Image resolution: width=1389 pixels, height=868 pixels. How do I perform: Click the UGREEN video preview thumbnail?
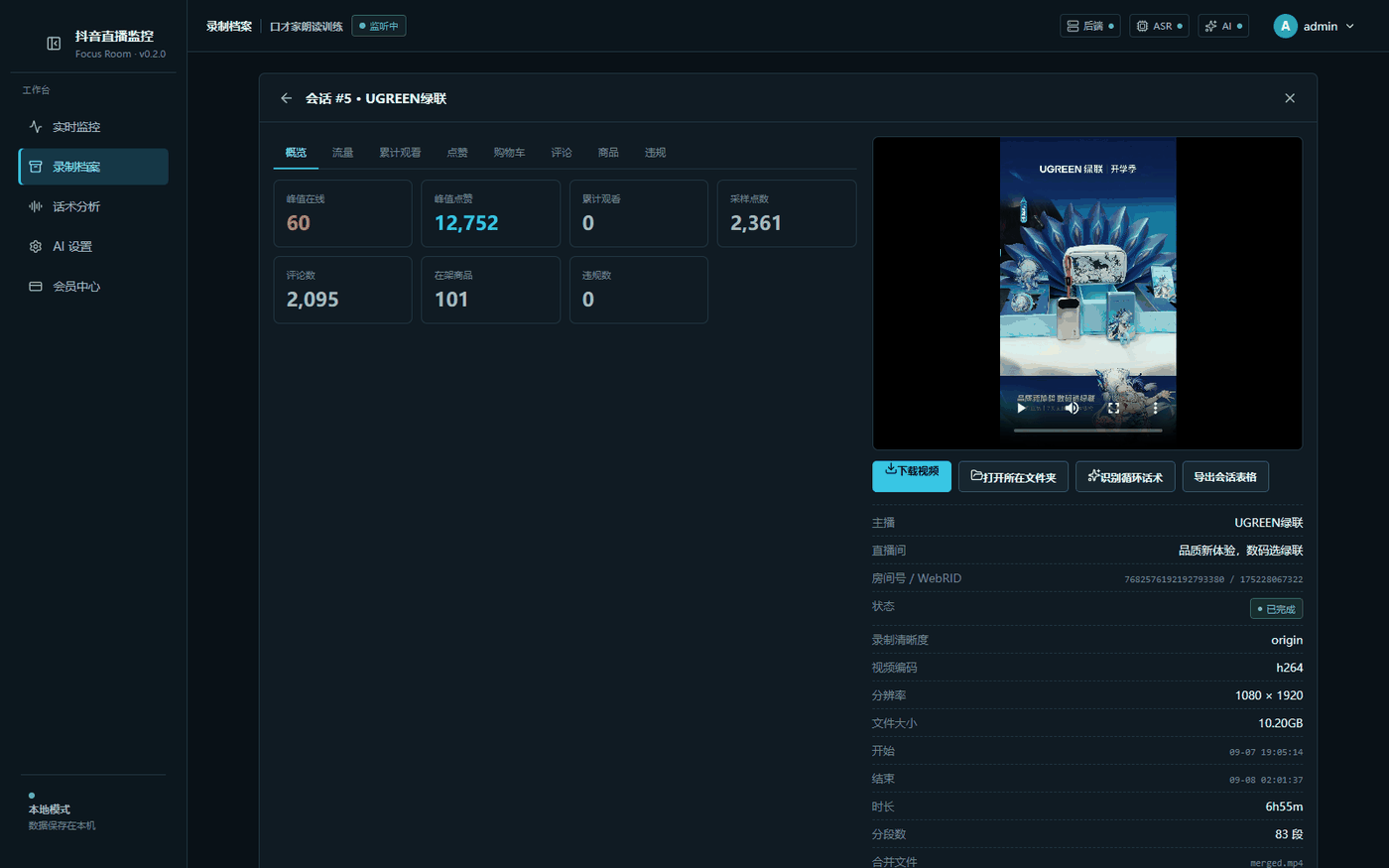click(1087, 294)
